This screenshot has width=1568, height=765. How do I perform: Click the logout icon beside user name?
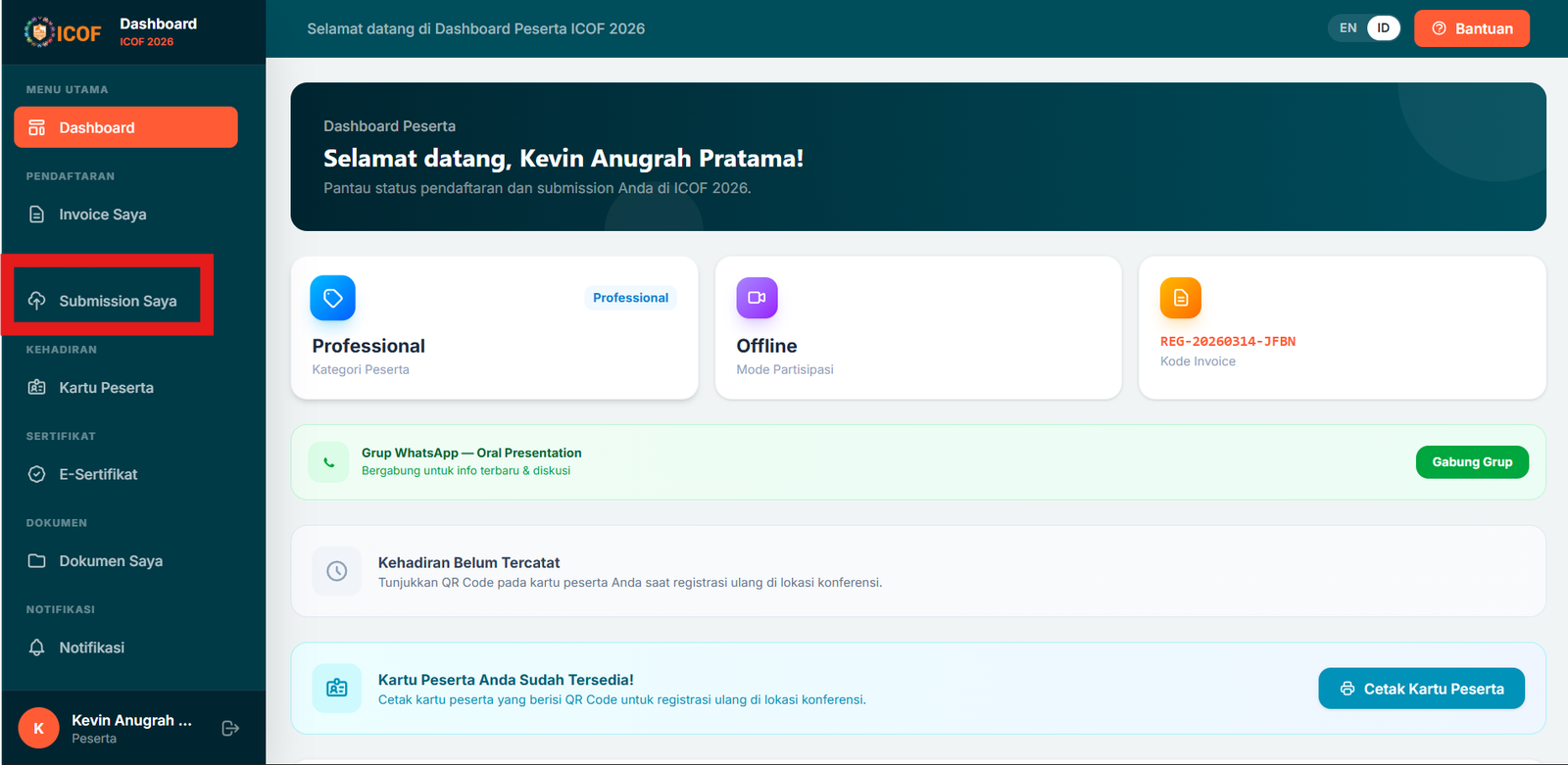pos(230,728)
